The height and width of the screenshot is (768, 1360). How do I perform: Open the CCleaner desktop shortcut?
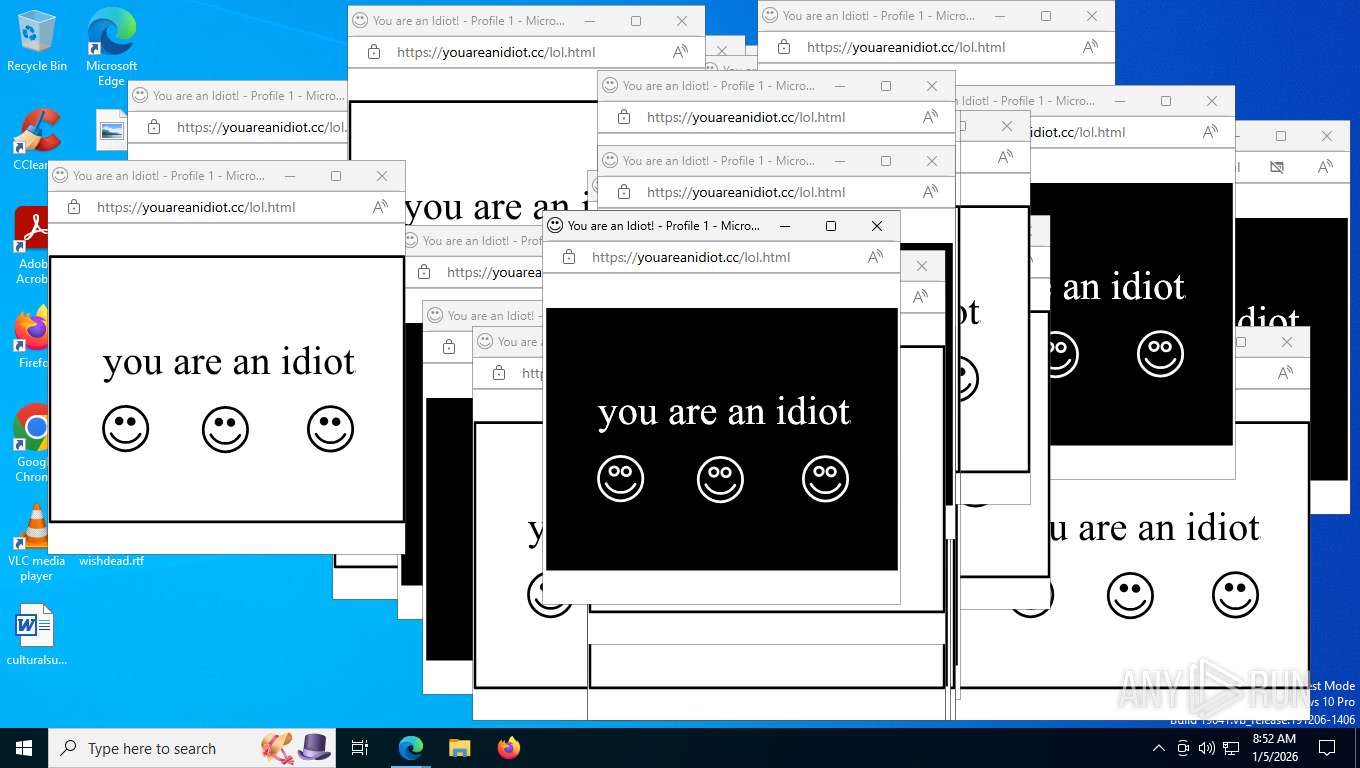[34, 140]
